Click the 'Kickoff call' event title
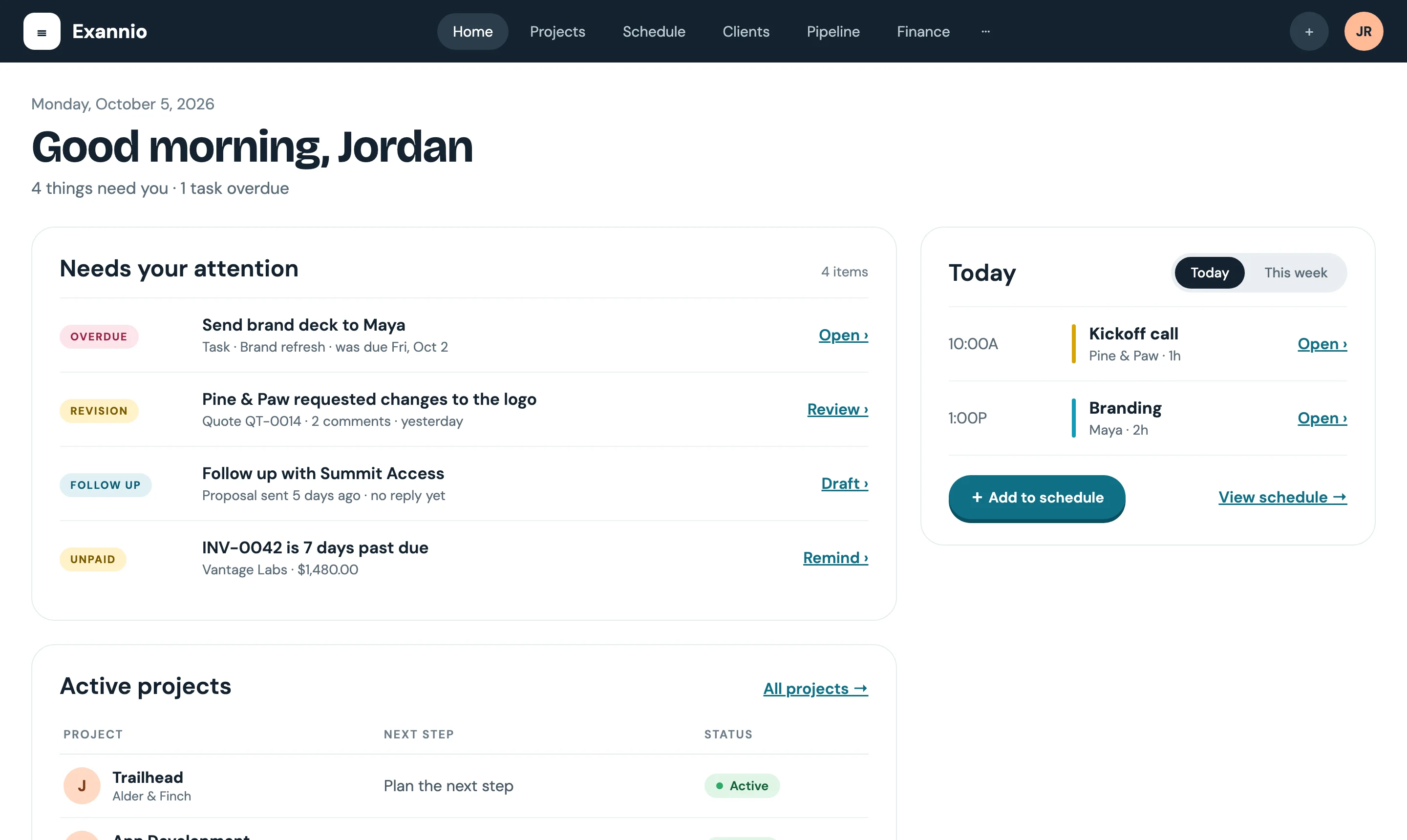Viewport: 1407px width, 840px height. click(x=1133, y=334)
